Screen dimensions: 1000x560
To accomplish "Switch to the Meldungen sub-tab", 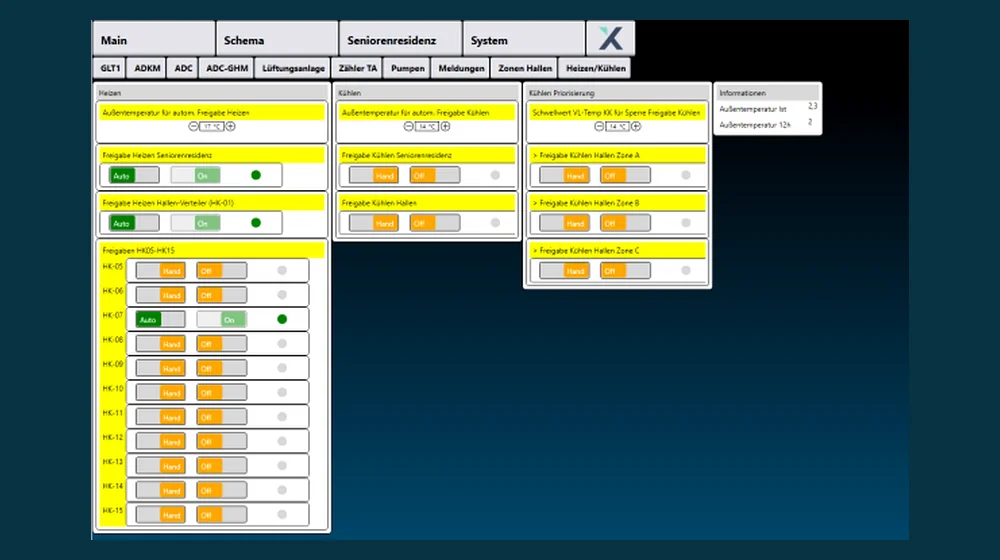I will click(461, 68).
